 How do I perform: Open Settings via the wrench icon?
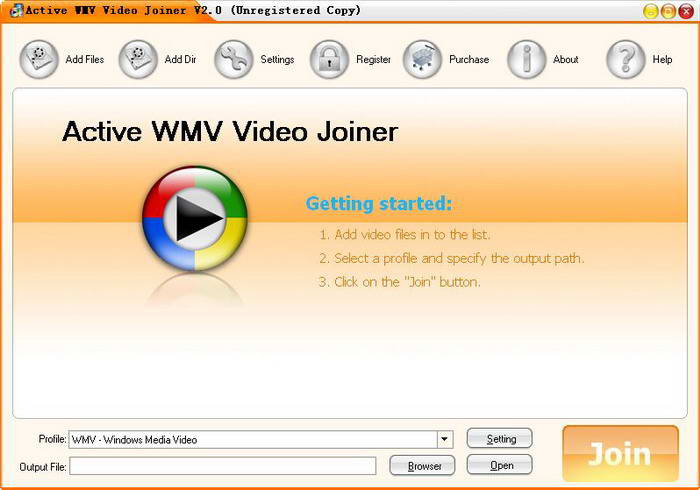click(x=234, y=59)
